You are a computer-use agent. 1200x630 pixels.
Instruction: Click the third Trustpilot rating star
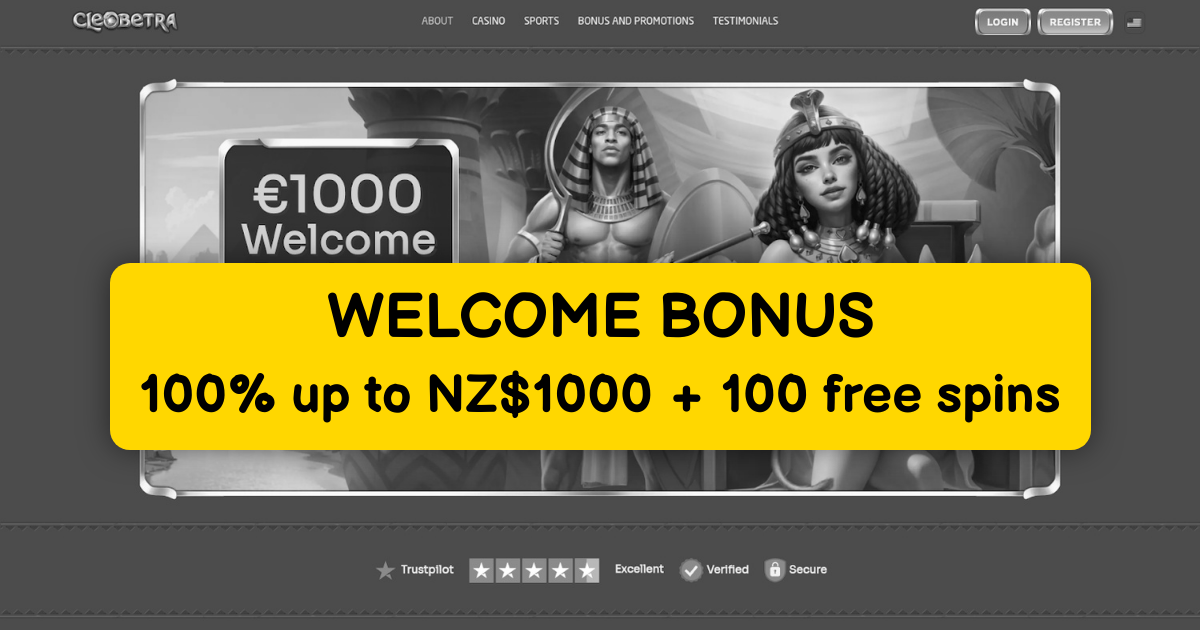pyautogui.click(x=534, y=571)
